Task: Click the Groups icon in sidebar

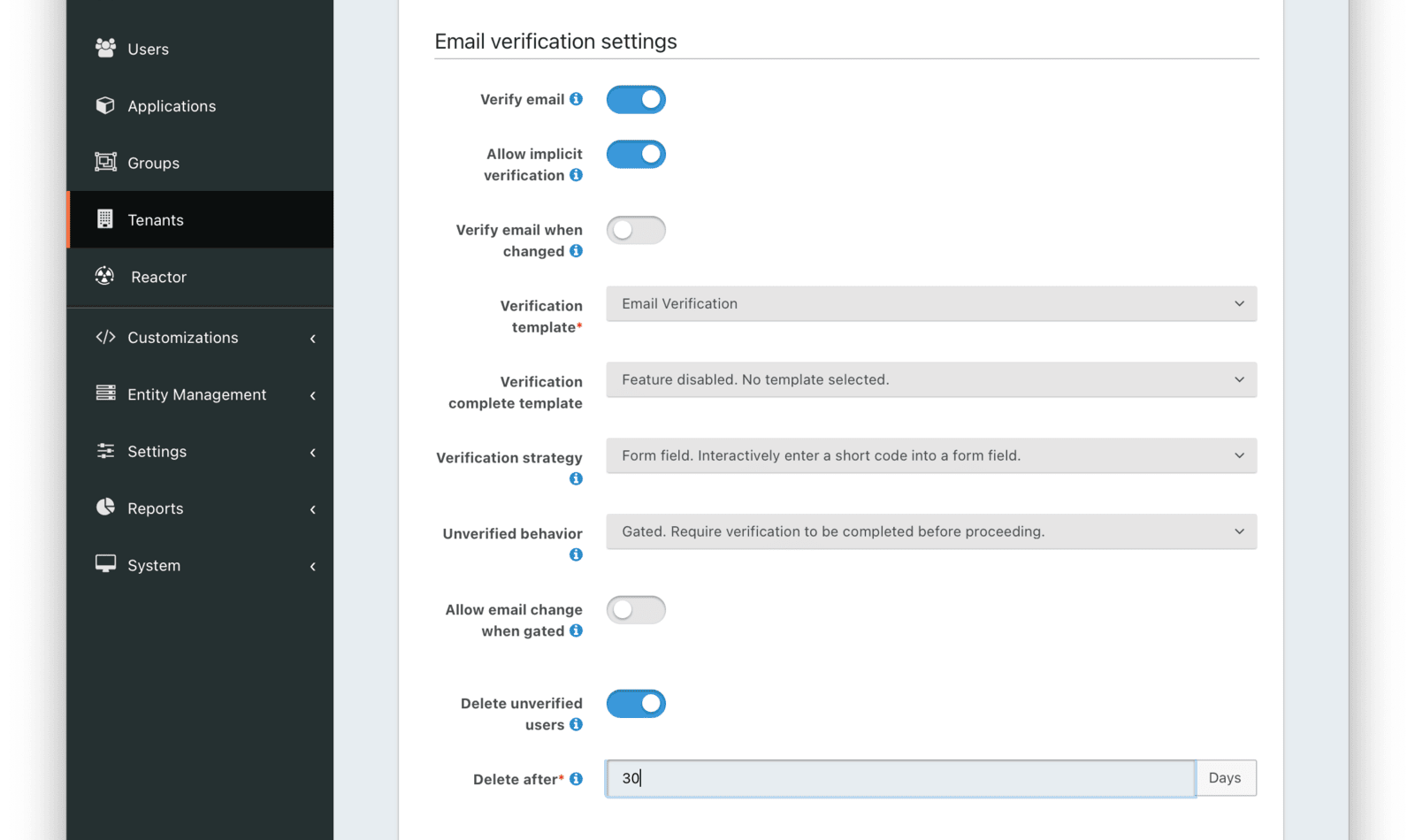Action: 105,162
